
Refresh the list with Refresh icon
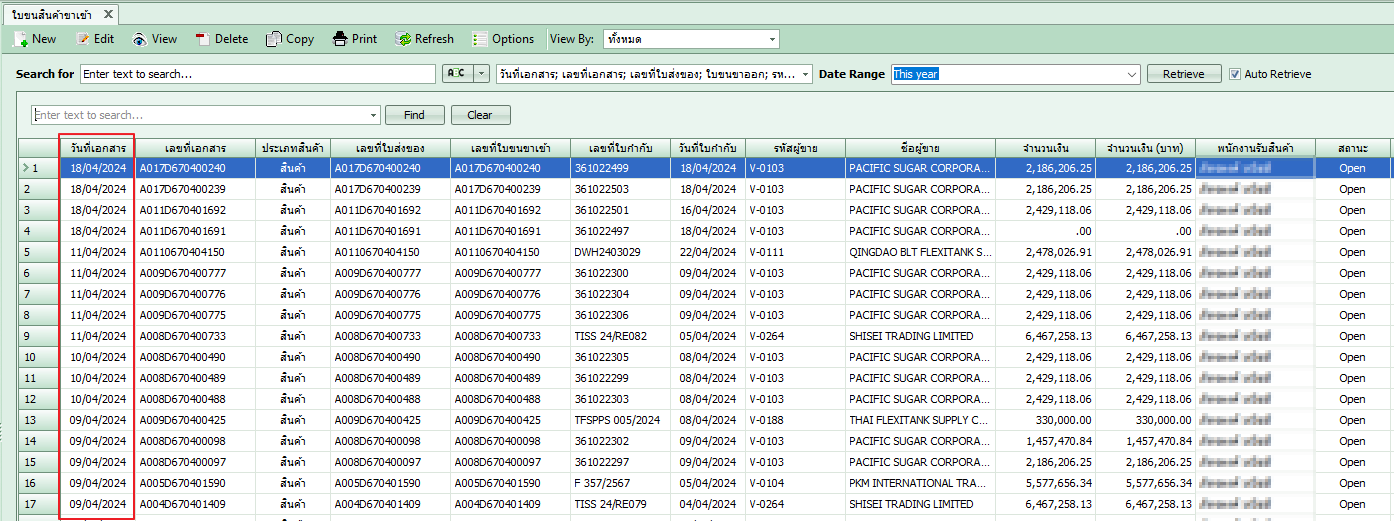403,39
